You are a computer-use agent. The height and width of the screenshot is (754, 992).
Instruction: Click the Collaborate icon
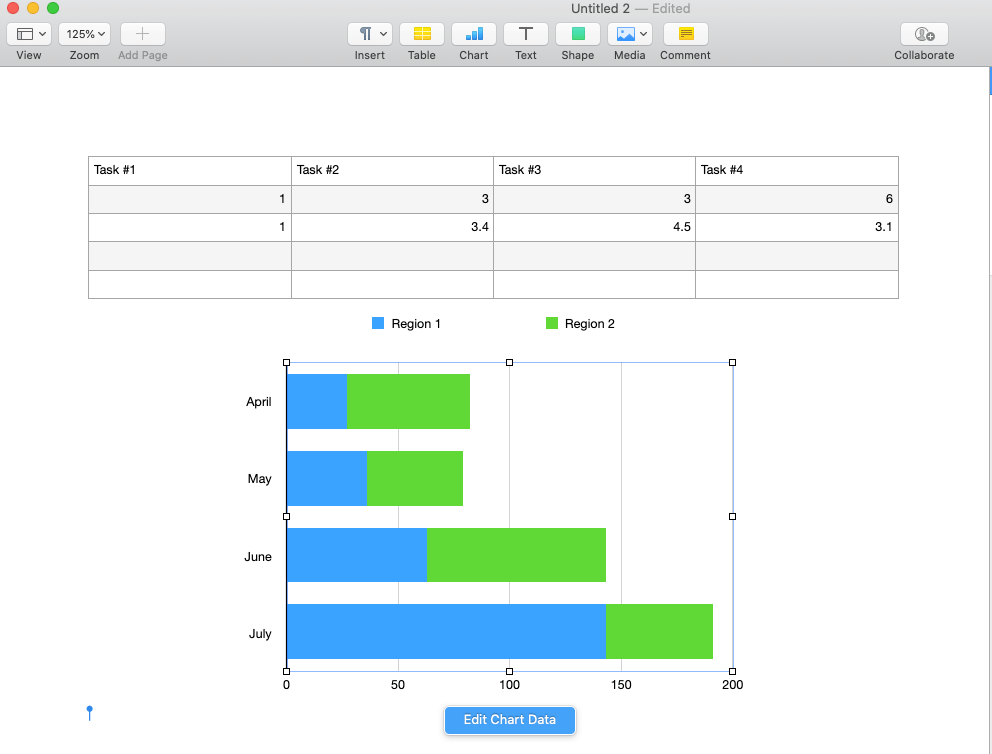coord(924,34)
